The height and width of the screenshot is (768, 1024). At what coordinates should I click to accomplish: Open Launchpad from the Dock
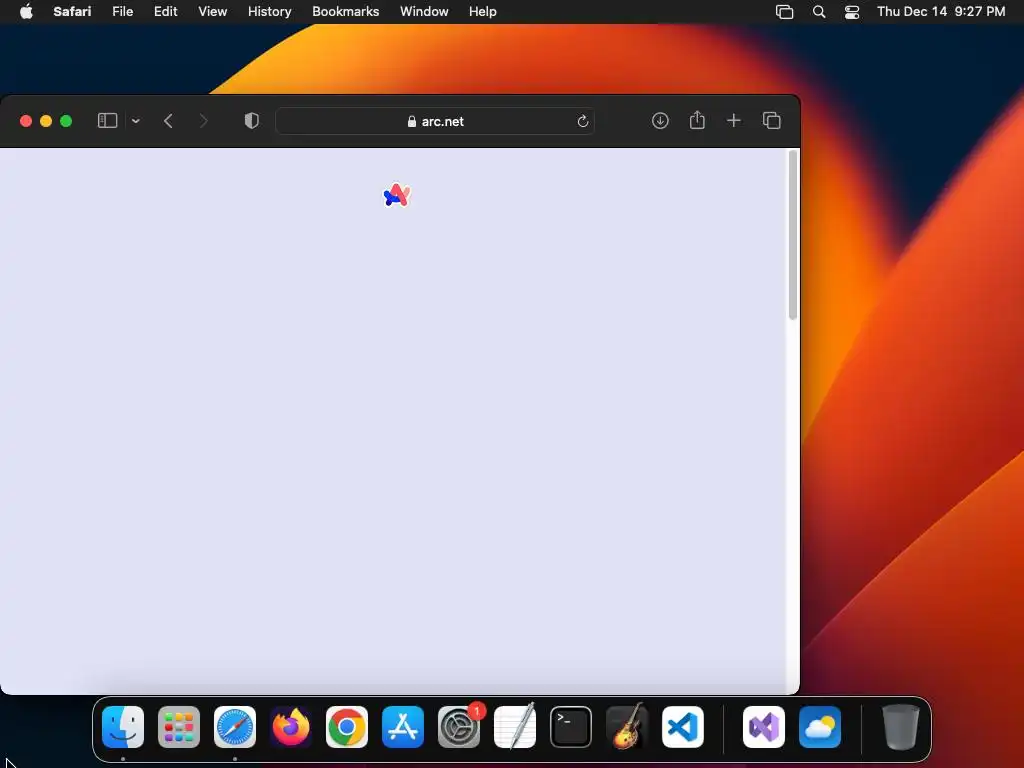click(179, 727)
